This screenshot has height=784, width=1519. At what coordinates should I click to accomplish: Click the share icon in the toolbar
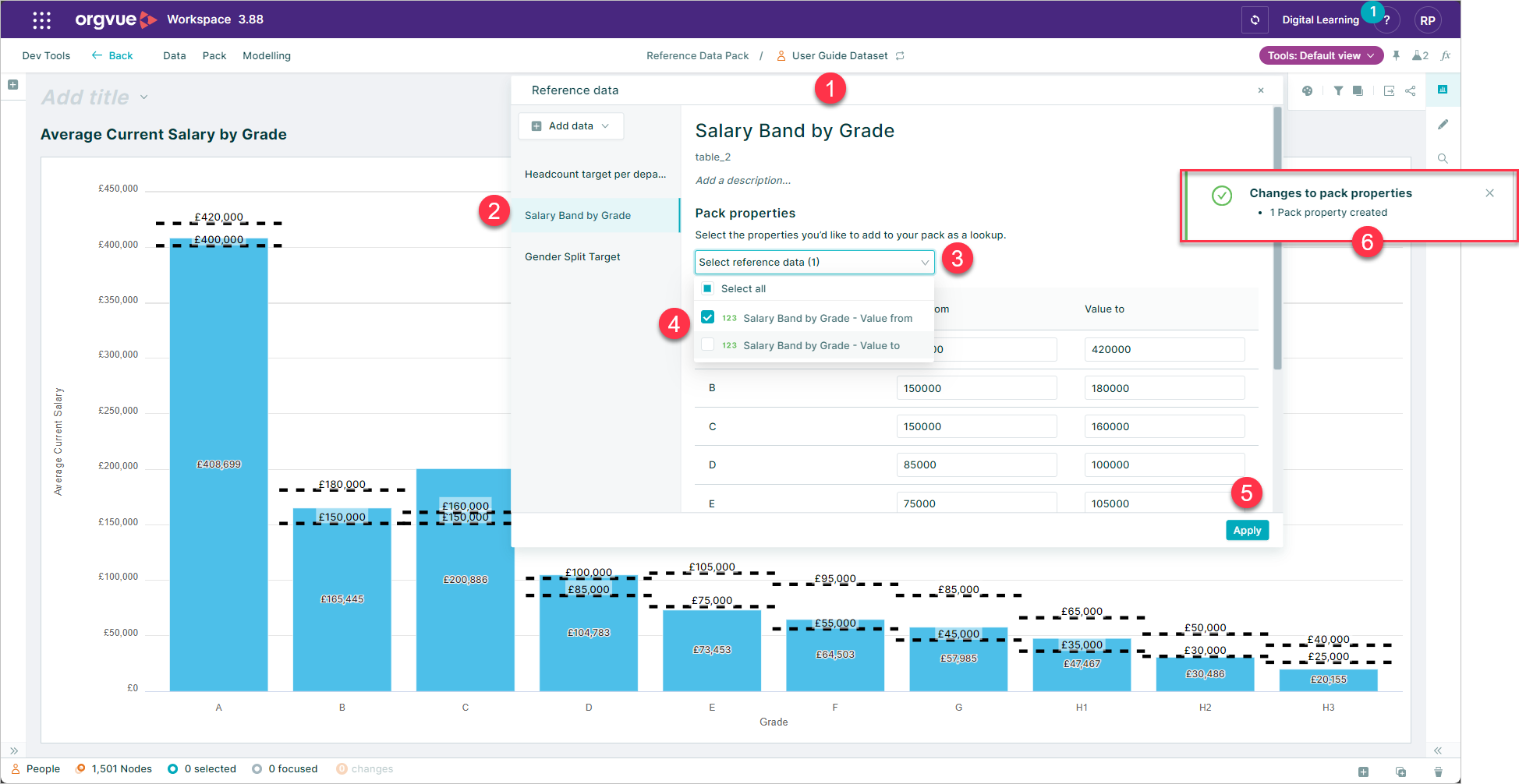pos(1410,90)
